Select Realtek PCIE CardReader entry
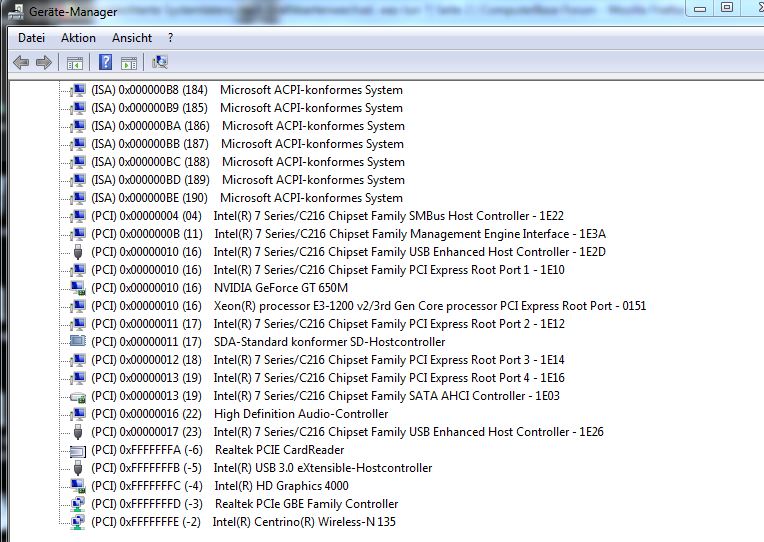This screenshot has height=542, width=764. click(217, 450)
